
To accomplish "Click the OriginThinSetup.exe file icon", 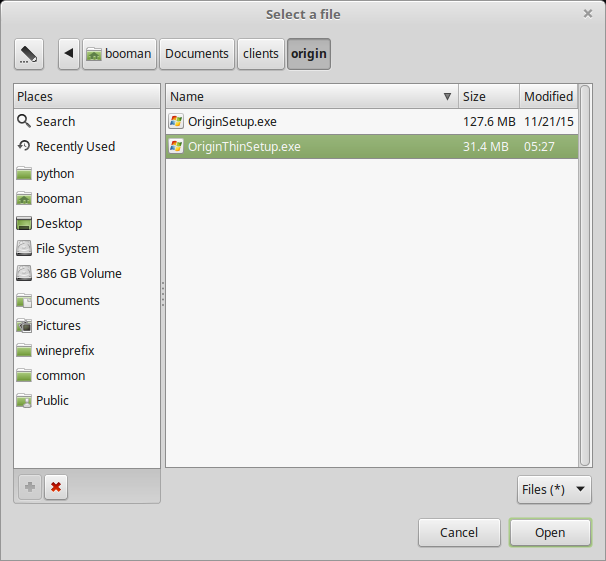I will 176,146.
